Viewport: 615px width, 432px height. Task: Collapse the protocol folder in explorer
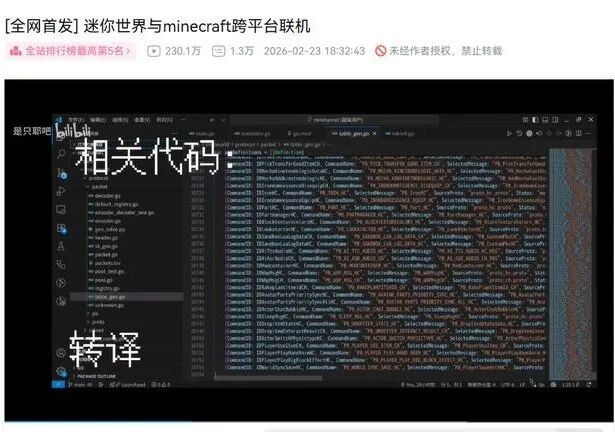(x=97, y=178)
